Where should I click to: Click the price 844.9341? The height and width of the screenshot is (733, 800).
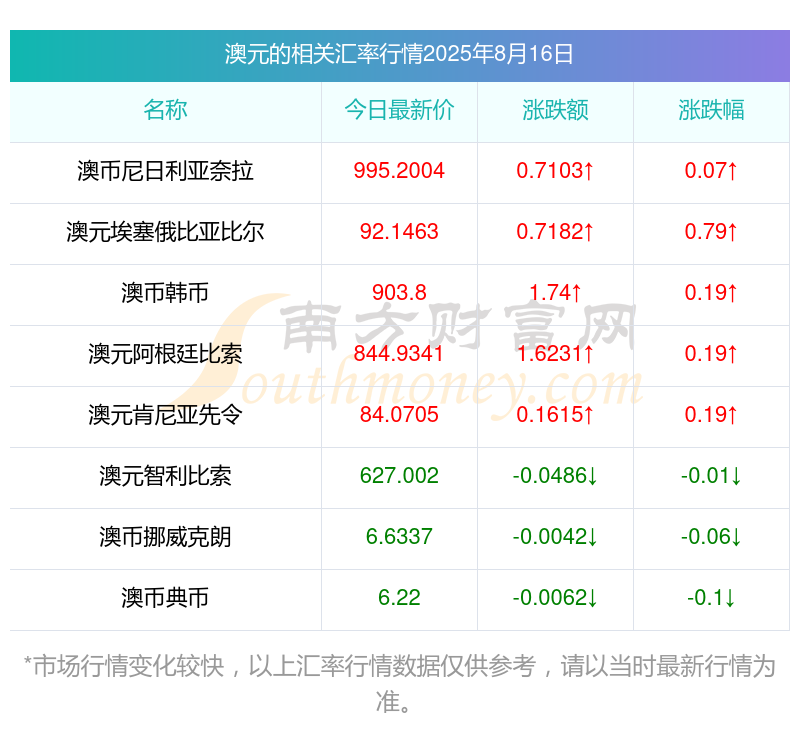tap(399, 354)
